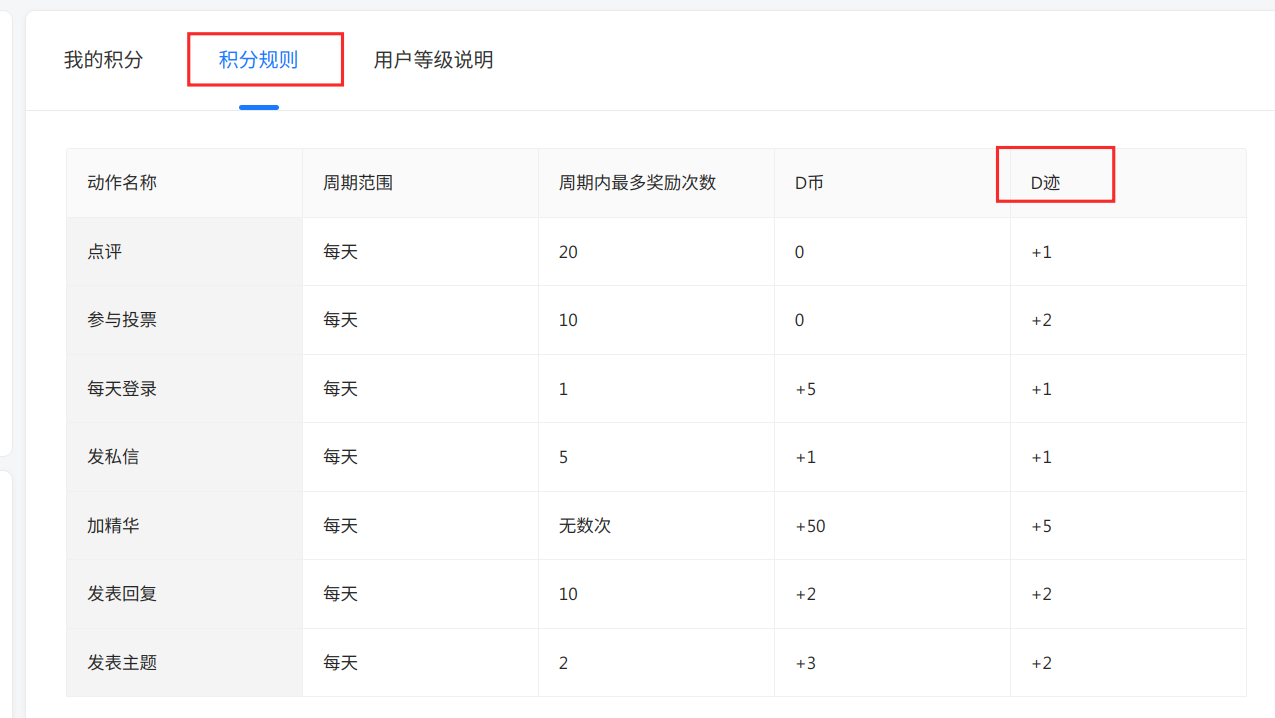The width and height of the screenshot is (1275, 718).
Task: Click the D币 value 0 for 点评
Action: [x=800, y=252]
